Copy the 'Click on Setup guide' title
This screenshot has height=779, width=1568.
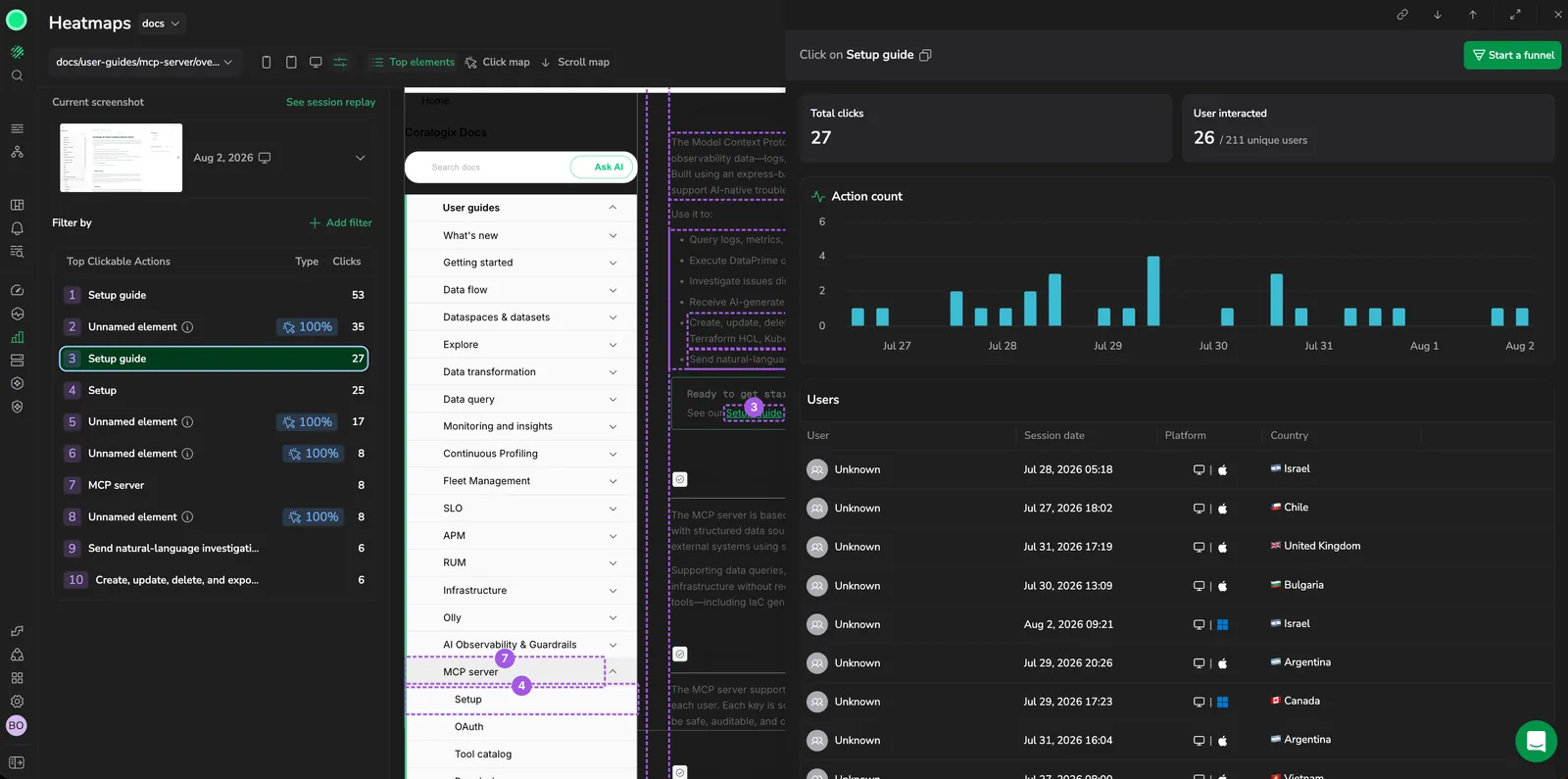(926, 55)
